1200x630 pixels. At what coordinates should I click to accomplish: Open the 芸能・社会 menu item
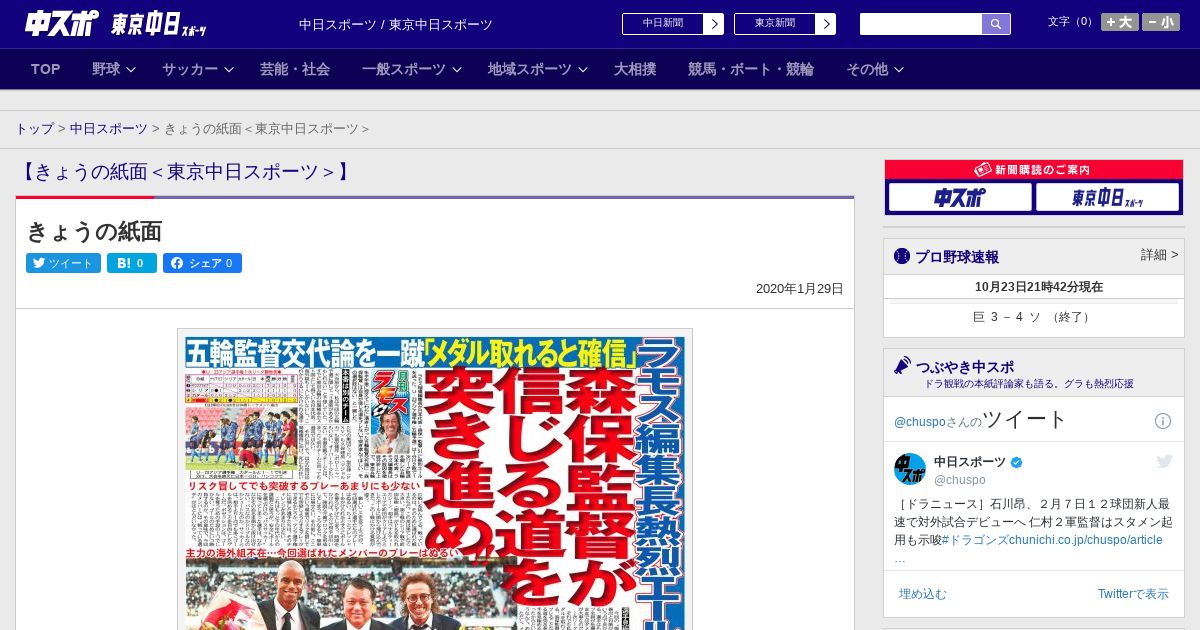pos(295,69)
